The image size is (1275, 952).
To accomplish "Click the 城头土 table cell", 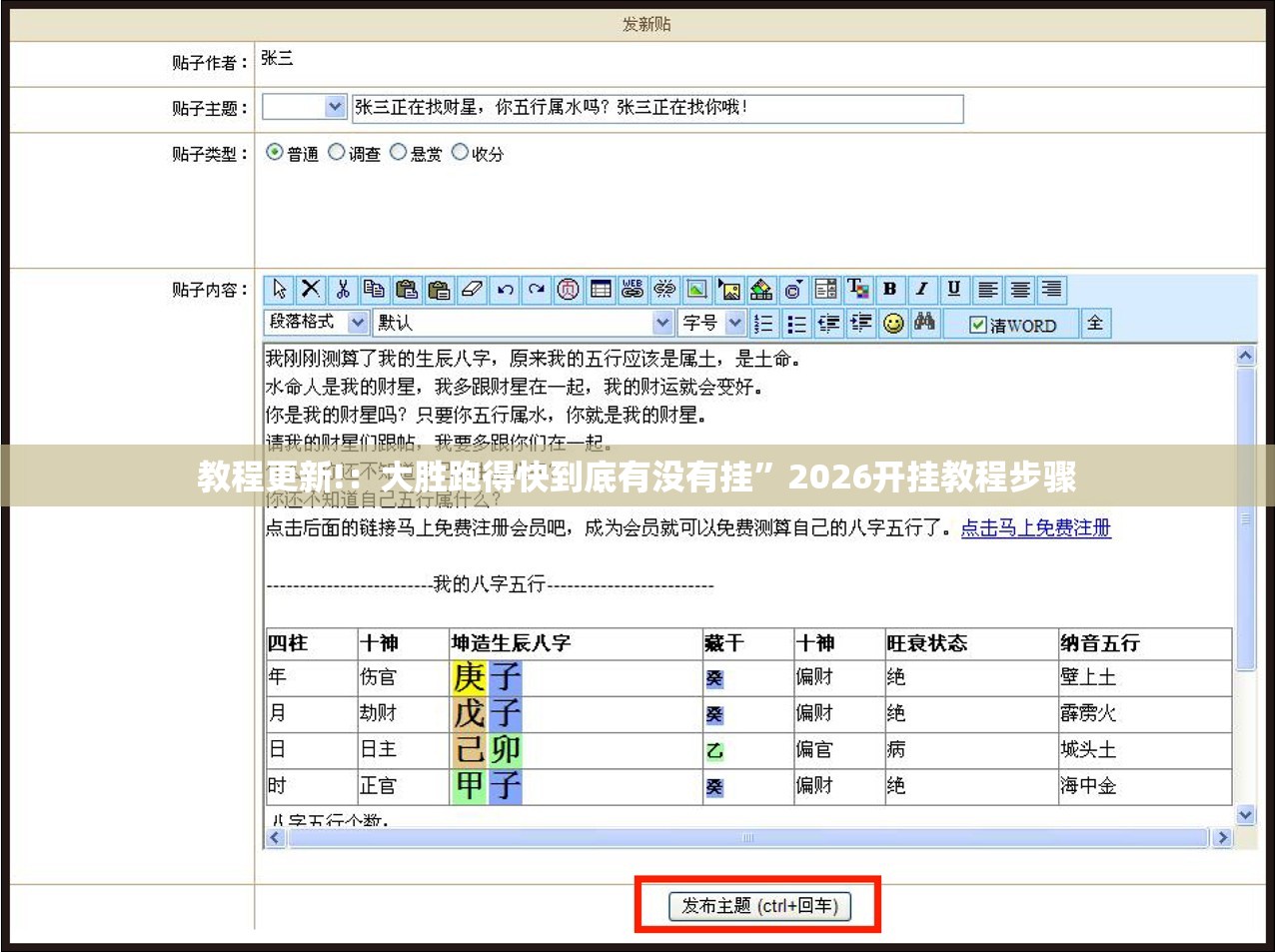I will pos(1144,749).
